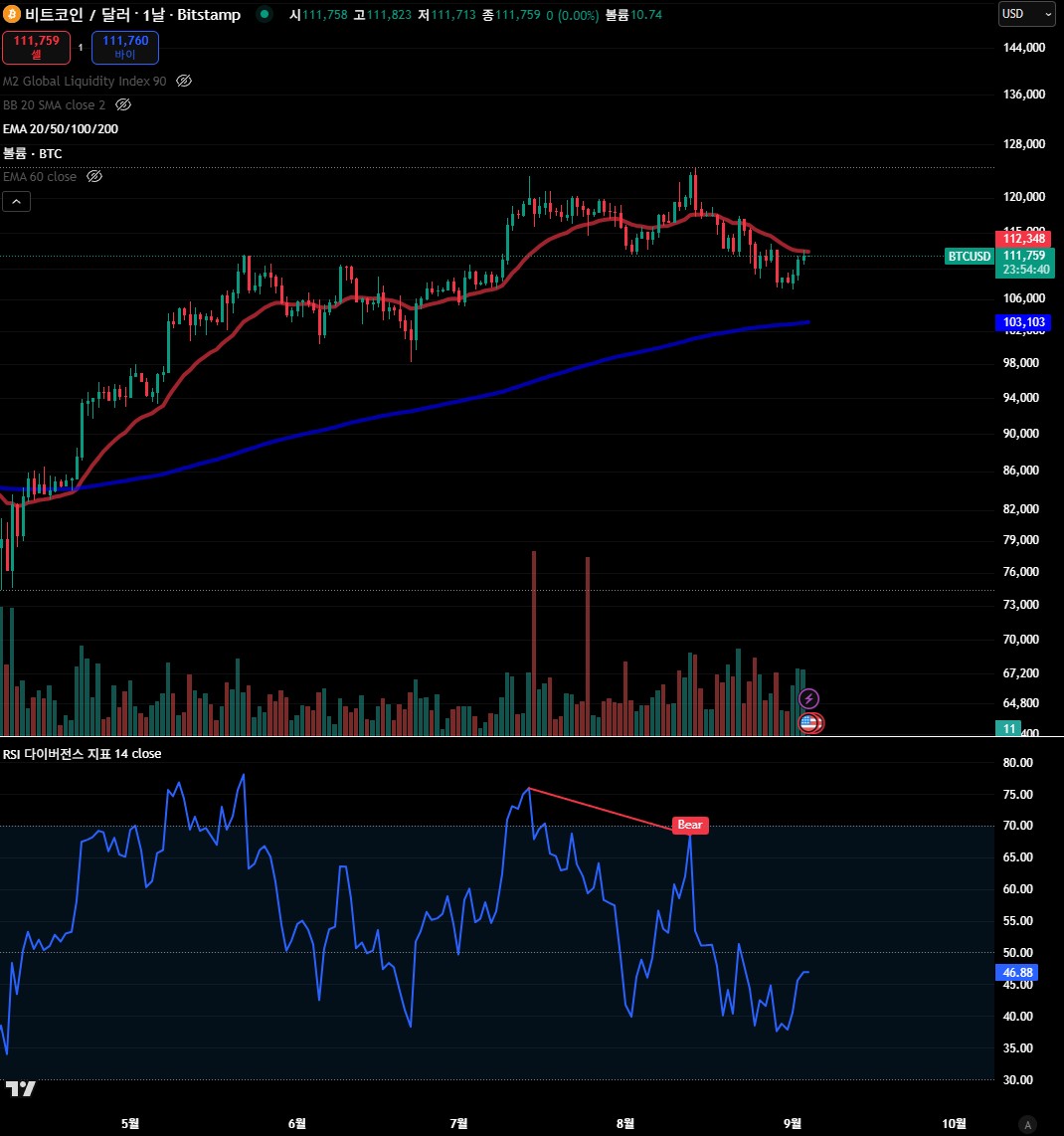Screen dimensions: 1064x1136
Task: Select the RSI 다이버전스 지표 label
Action: [x=82, y=753]
